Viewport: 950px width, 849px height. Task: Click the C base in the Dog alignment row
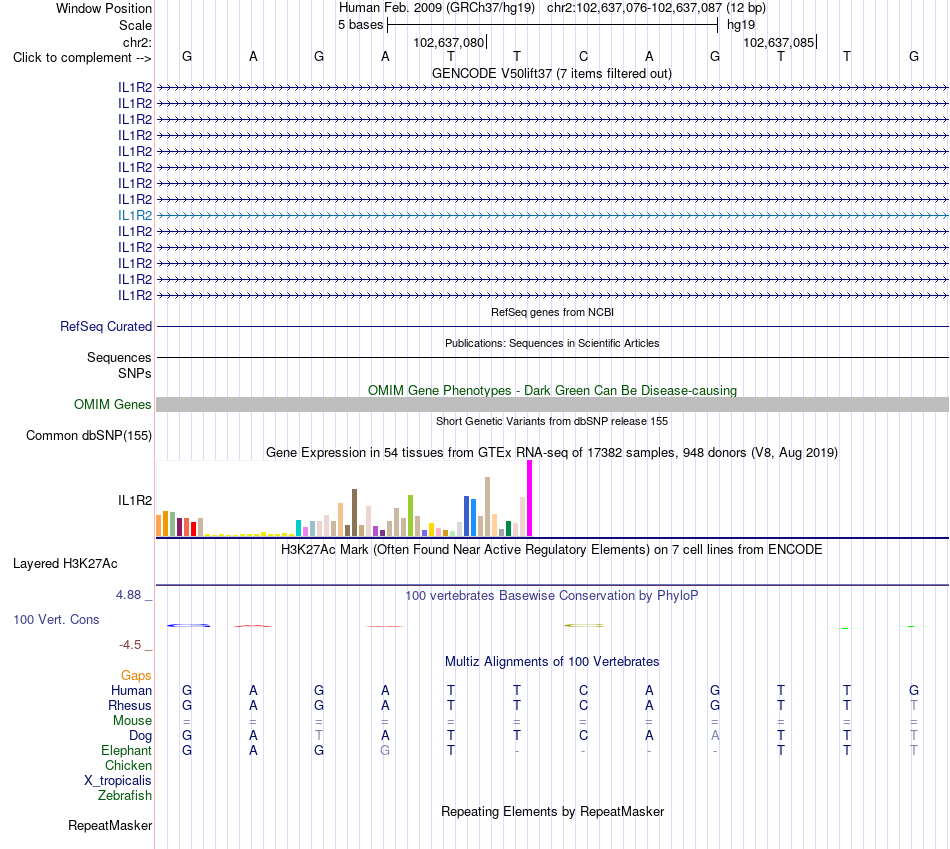click(583, 735)
